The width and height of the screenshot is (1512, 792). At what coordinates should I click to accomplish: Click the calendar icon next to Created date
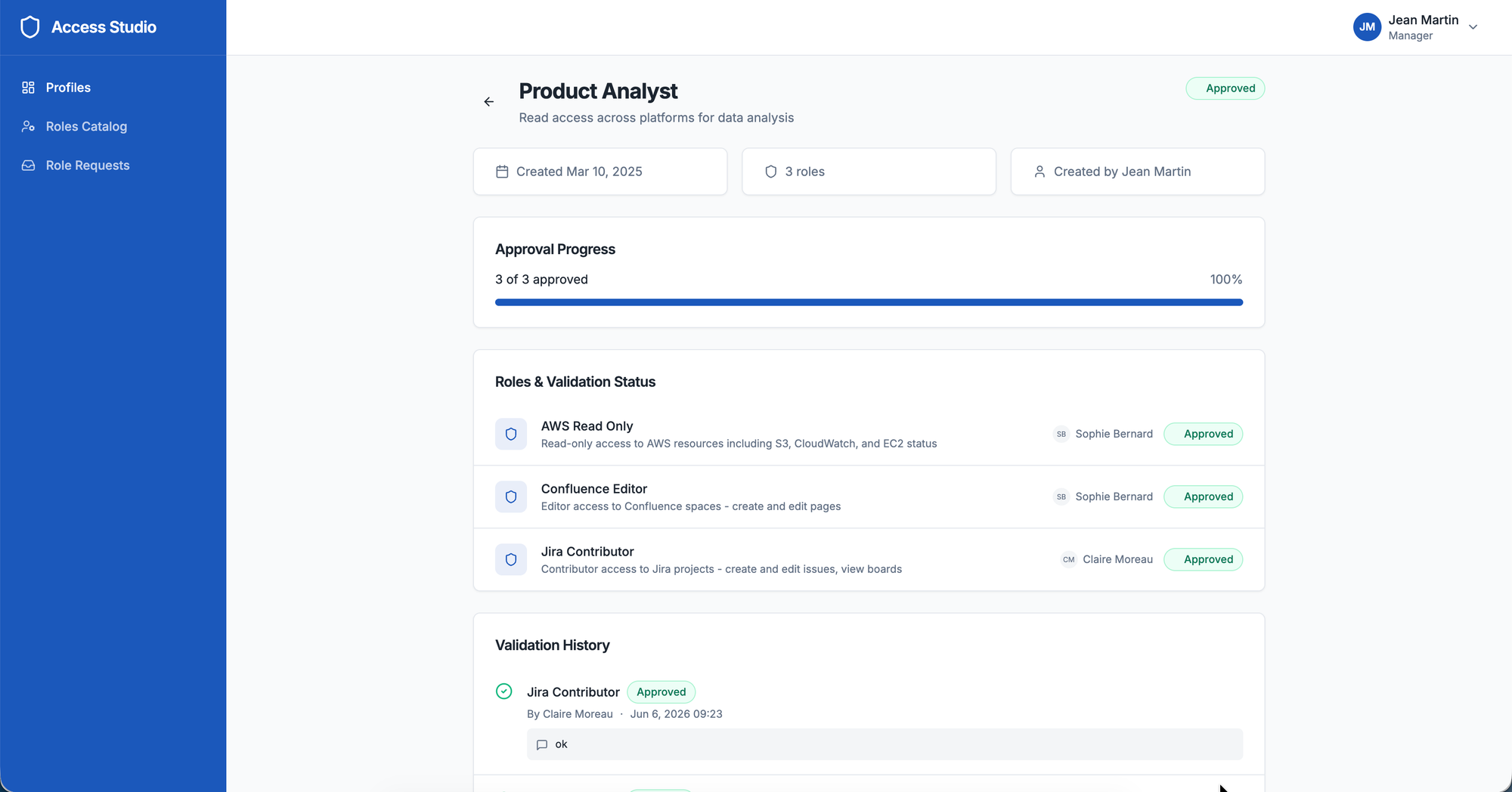tap(502, 172)
